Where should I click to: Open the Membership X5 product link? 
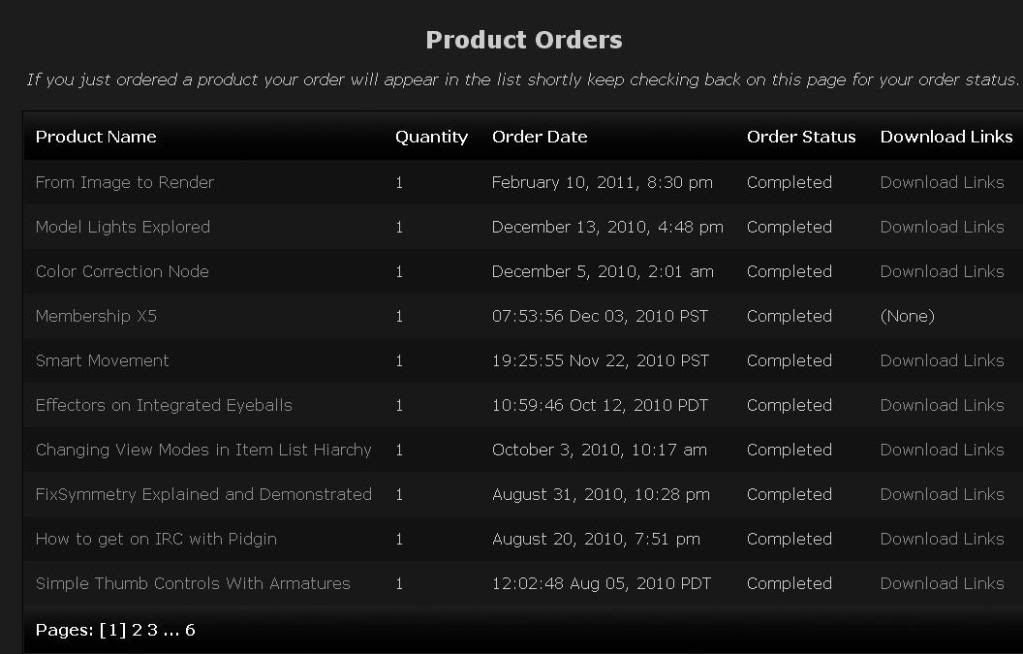[96, 316]
